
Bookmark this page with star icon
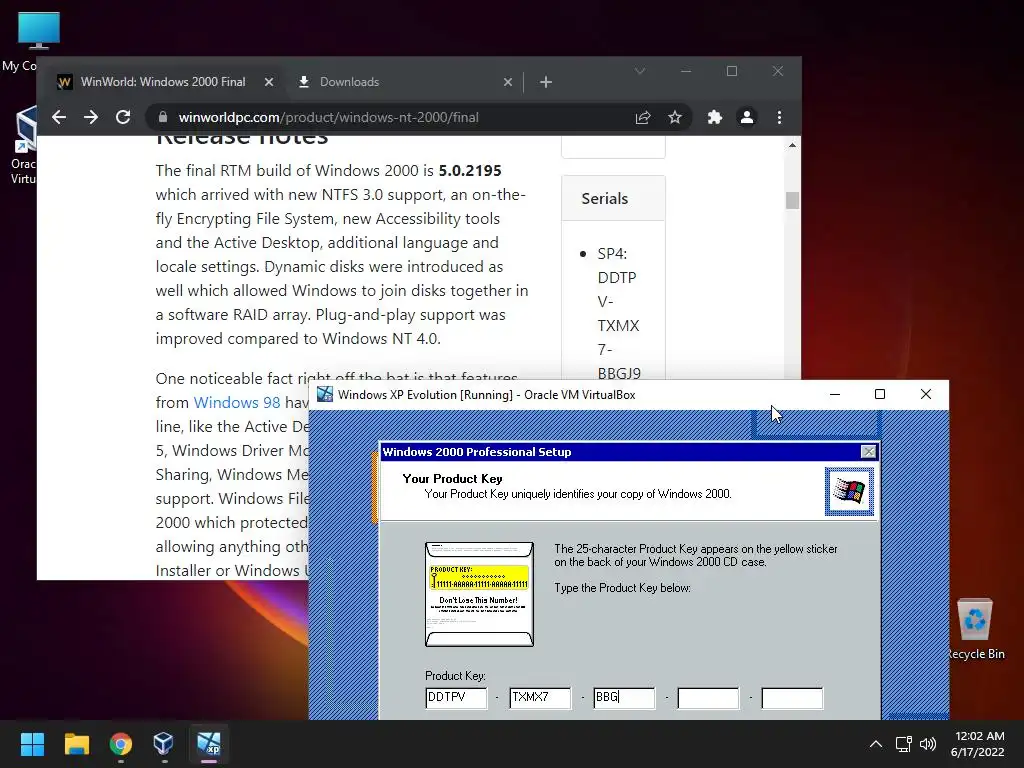pyautogui.click(x=675, y=118)
